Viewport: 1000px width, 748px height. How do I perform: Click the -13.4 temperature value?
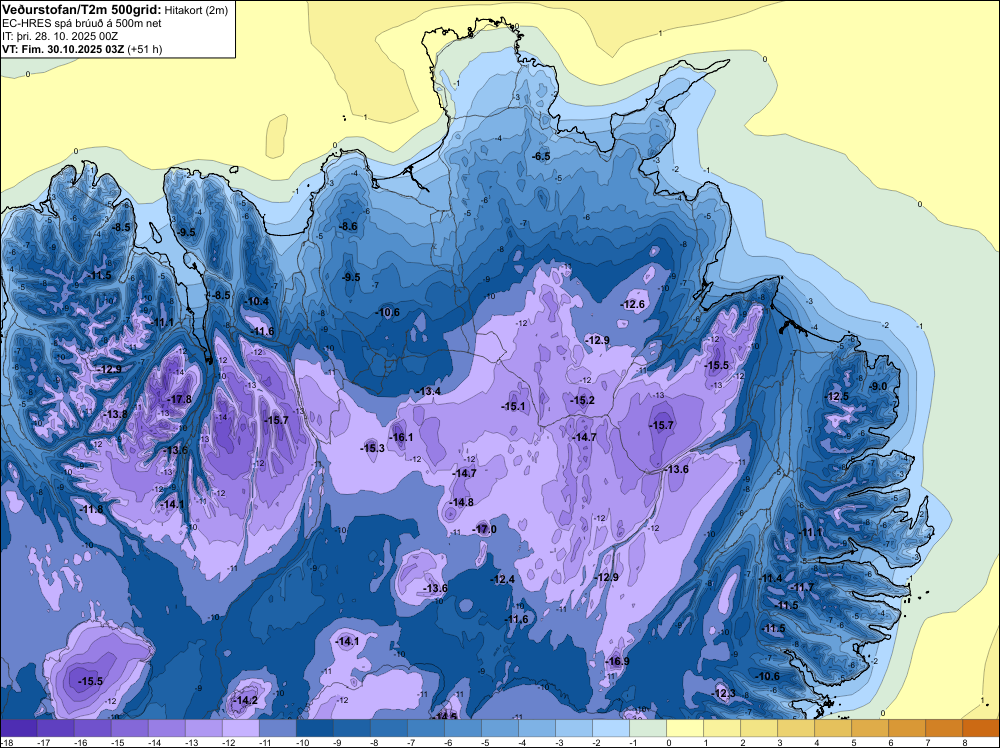[428, 391]
